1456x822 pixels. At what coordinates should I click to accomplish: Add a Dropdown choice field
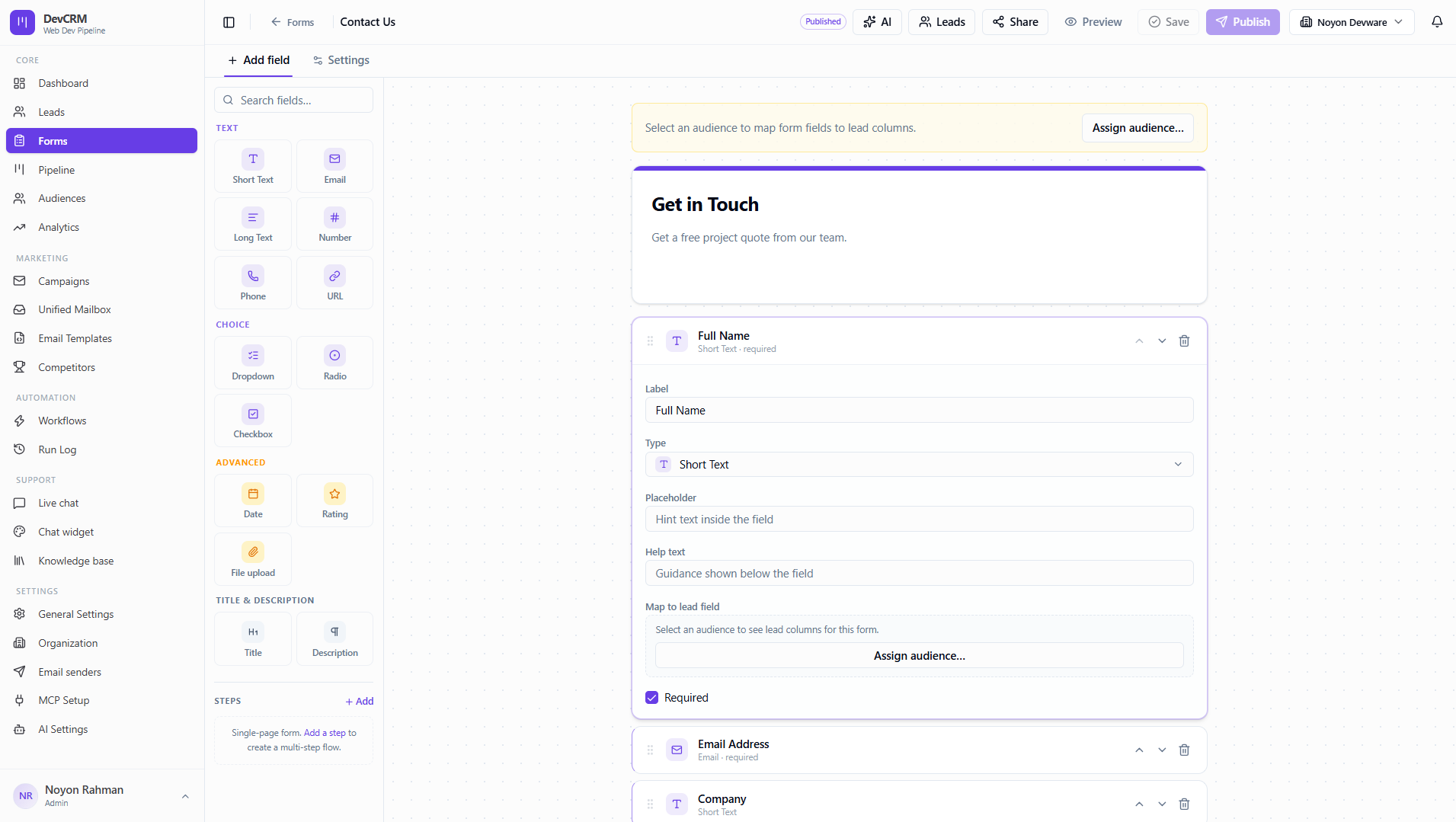(253, 363)
